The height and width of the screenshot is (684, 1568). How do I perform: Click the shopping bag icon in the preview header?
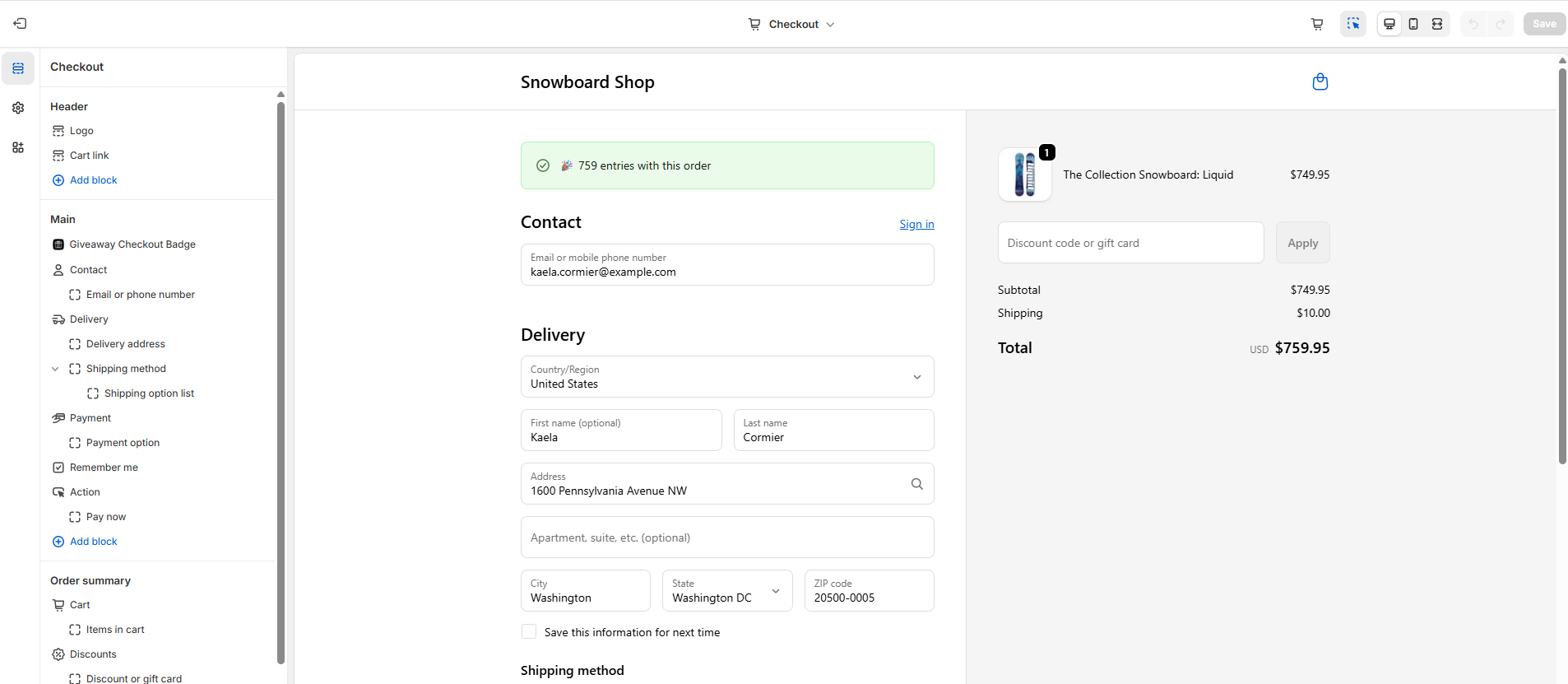click(x=1320, y=81)
